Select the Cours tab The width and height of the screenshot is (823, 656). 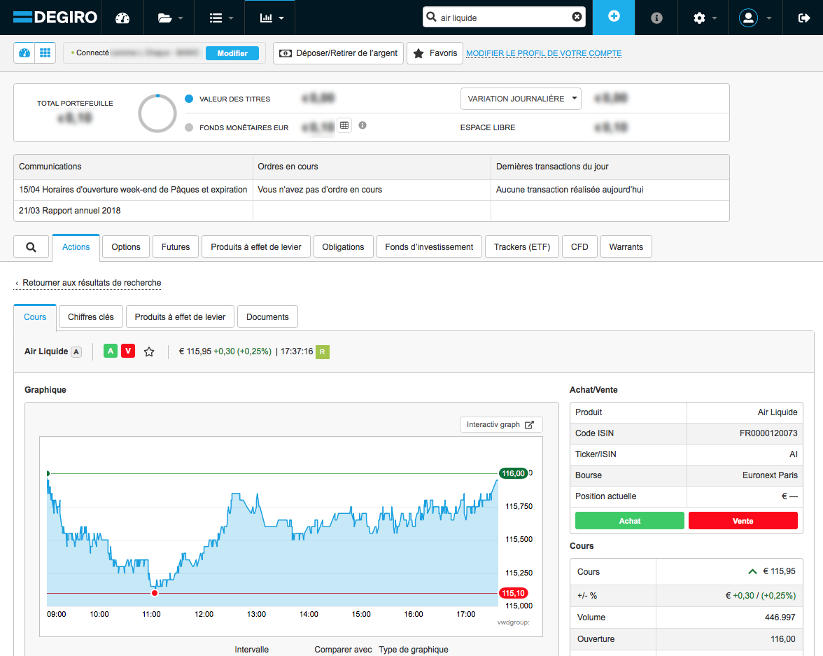[x=35, y=317]
